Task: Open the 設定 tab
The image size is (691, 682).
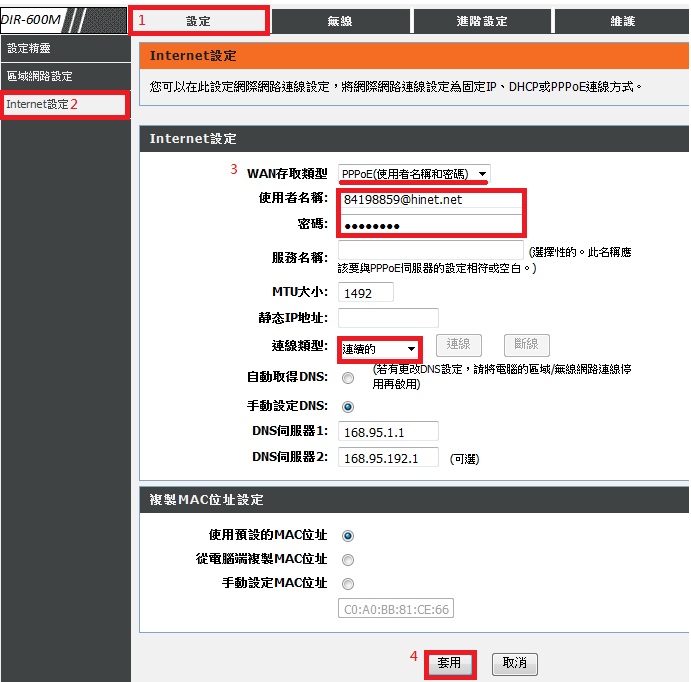Action: [199, 20]
